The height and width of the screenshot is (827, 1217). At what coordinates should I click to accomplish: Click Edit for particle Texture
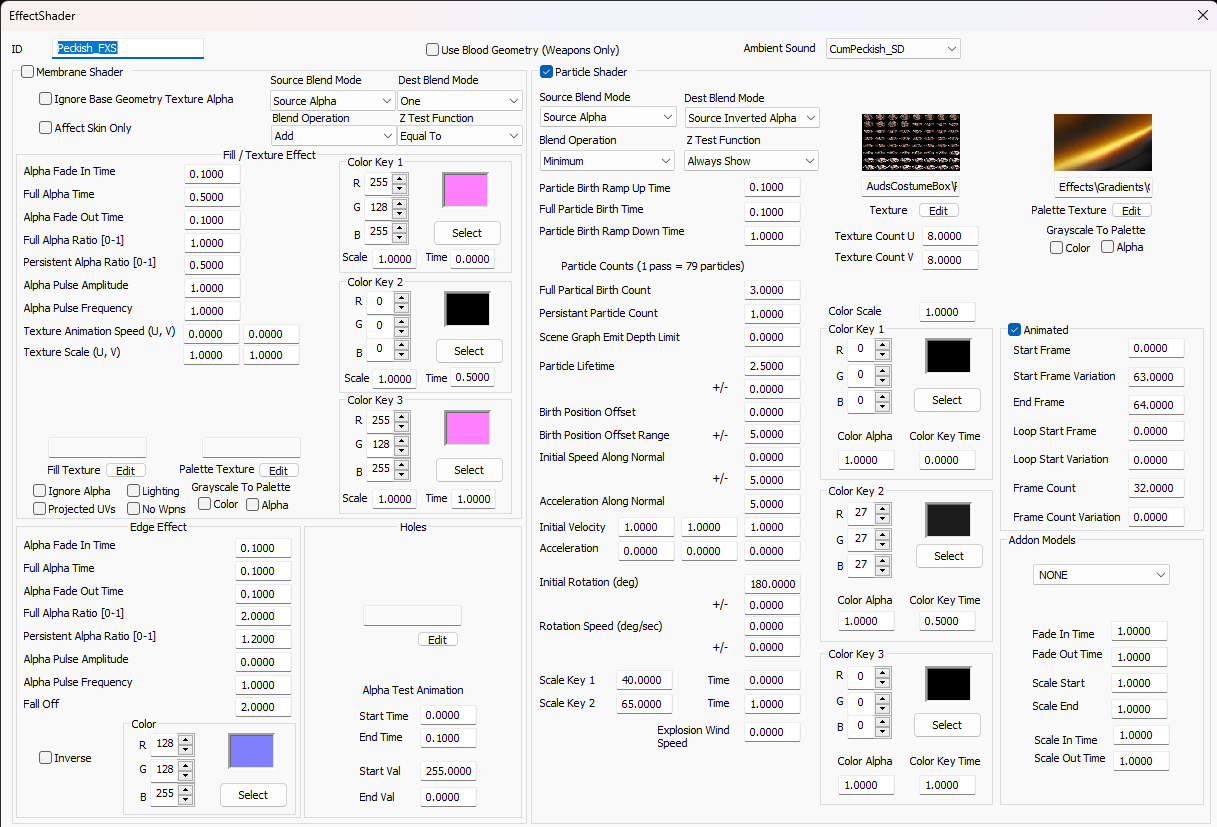939,211
